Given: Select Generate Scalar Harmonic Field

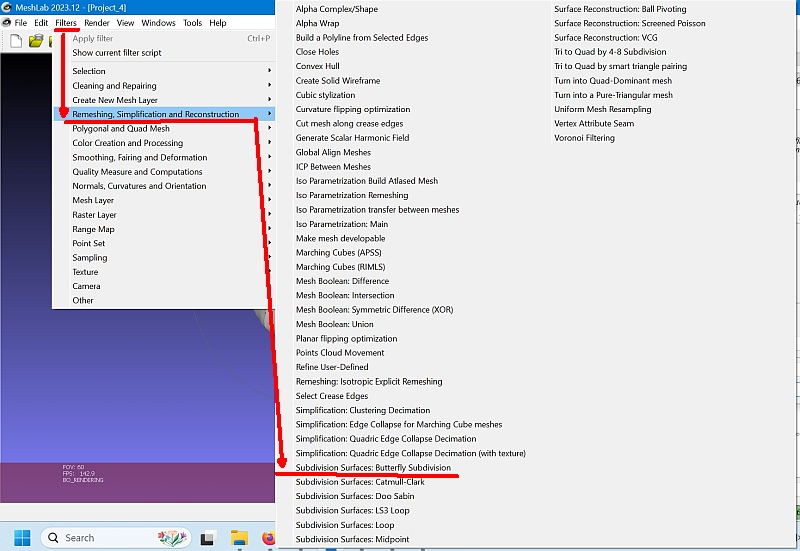Looking at the screenshot, I should 352,138.
